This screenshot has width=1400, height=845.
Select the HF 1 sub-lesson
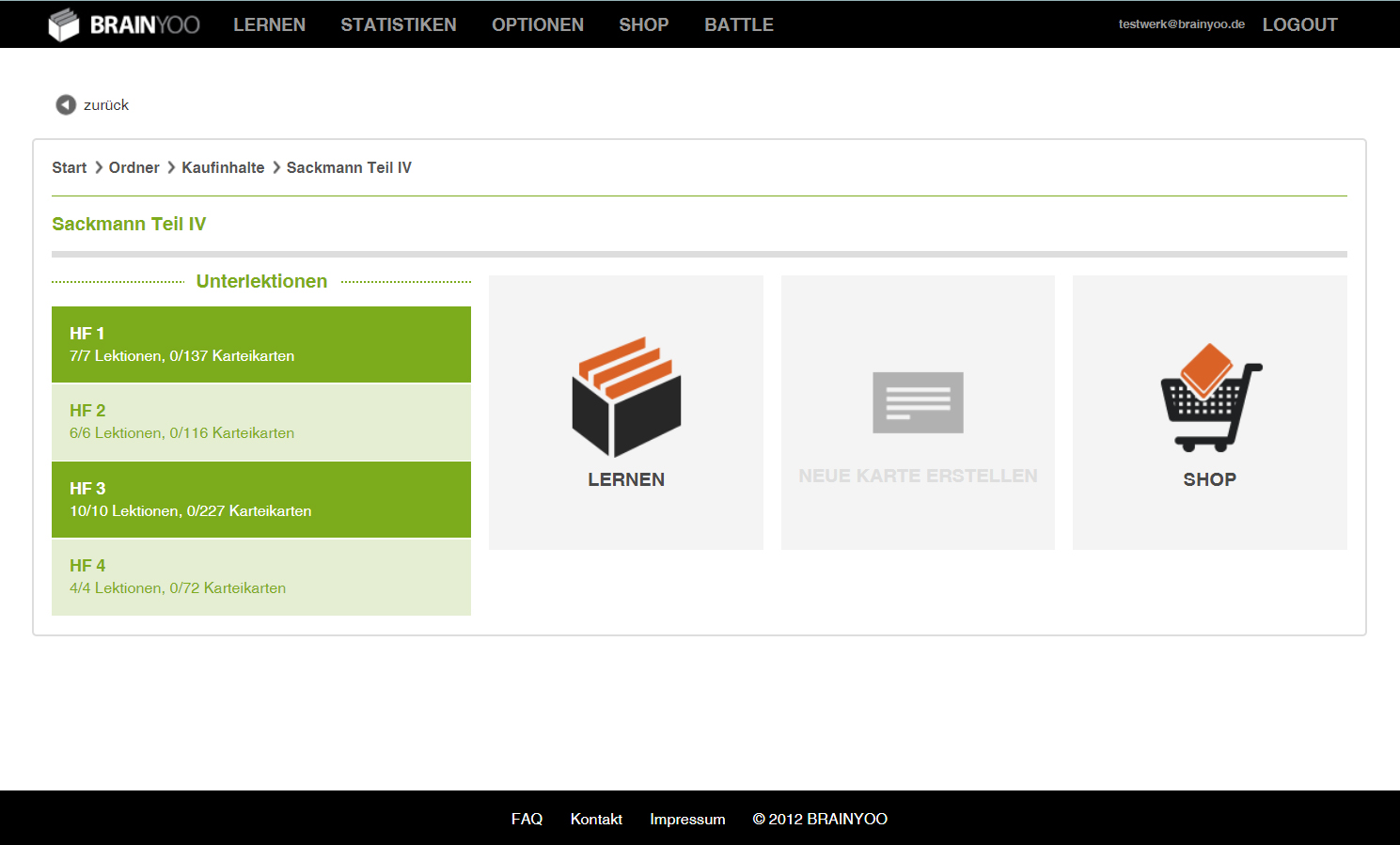(260, 344)
